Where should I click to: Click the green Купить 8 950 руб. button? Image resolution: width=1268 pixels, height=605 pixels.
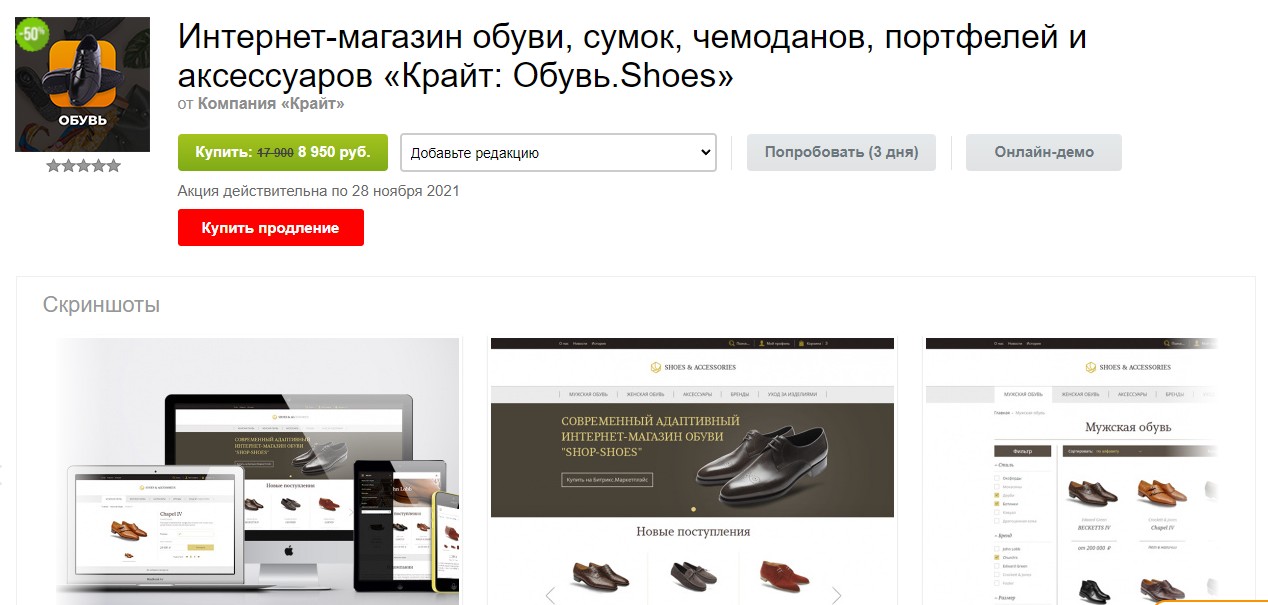[x=283, y=152]
